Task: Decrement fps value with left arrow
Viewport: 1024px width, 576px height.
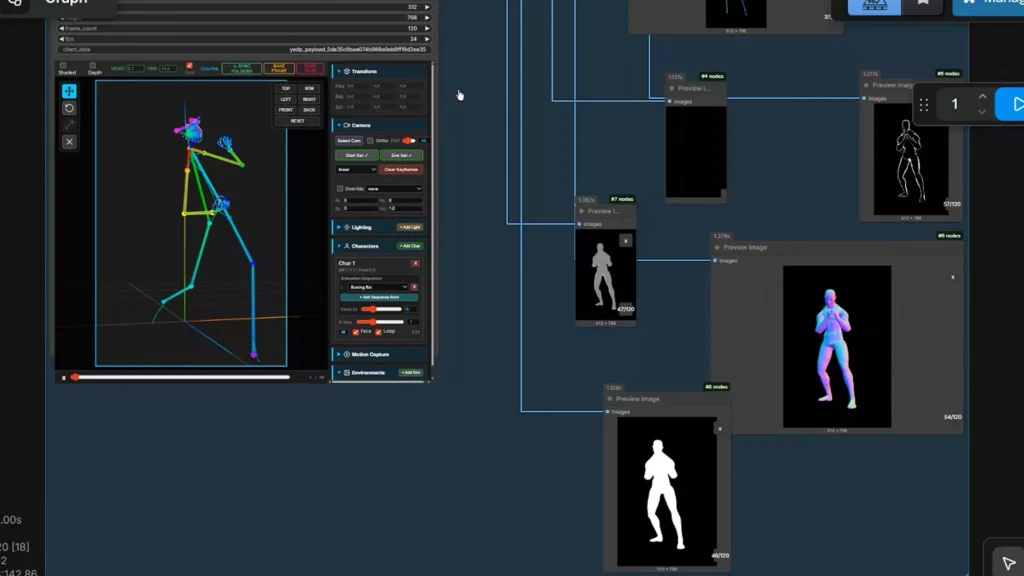Action: tap(61, 39)
